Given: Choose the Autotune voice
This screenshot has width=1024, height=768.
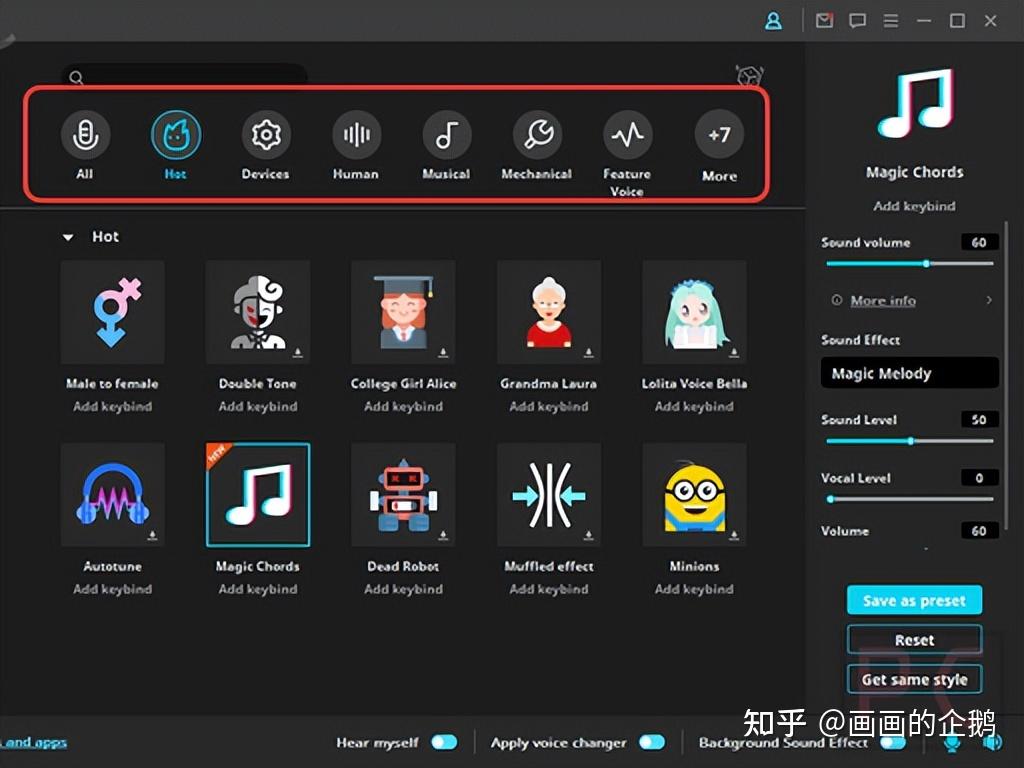Looking at the screenshot, I should [x=112, y=494].
